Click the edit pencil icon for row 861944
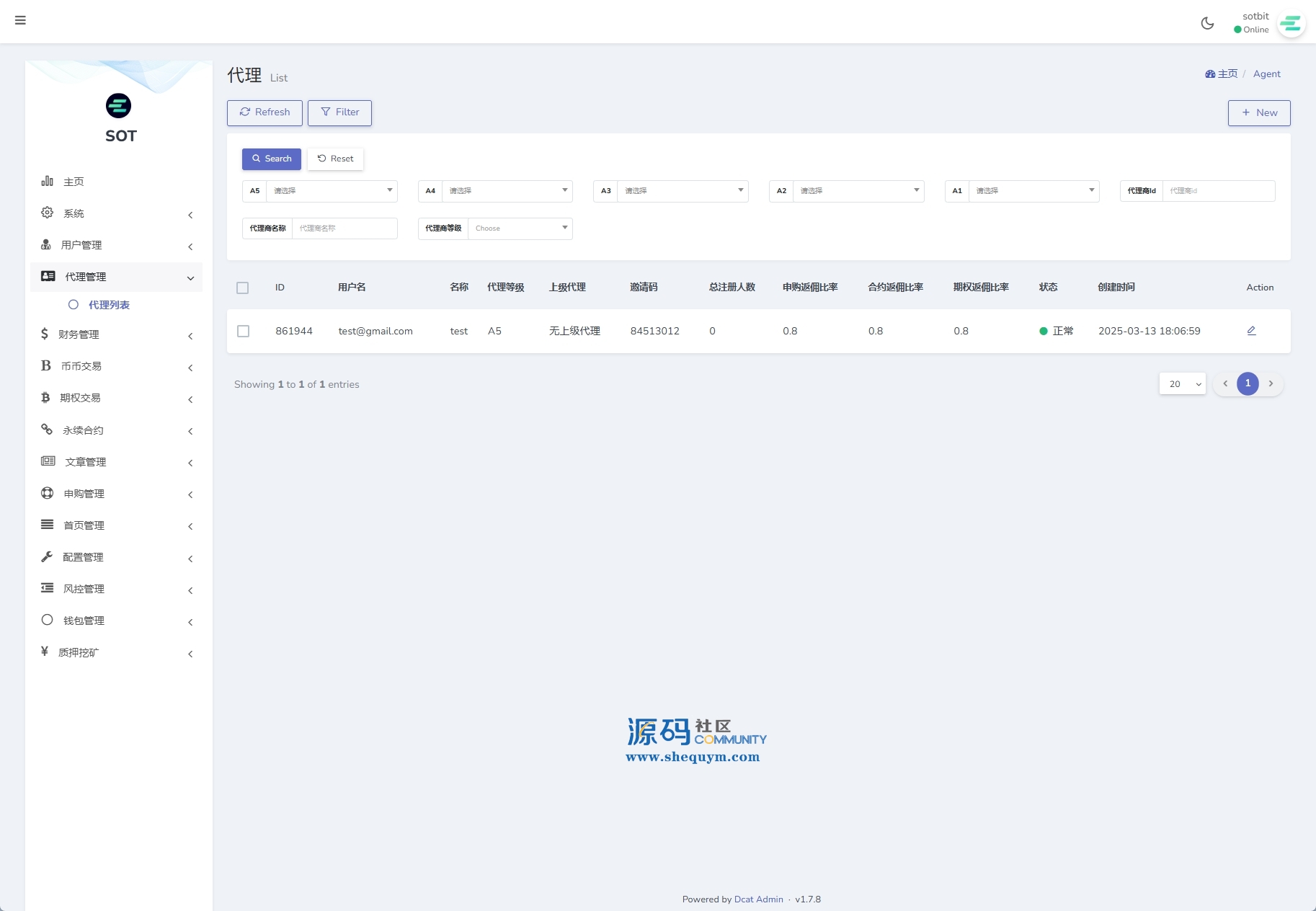The image size is (1316, 911). [x=1251, y=331]
